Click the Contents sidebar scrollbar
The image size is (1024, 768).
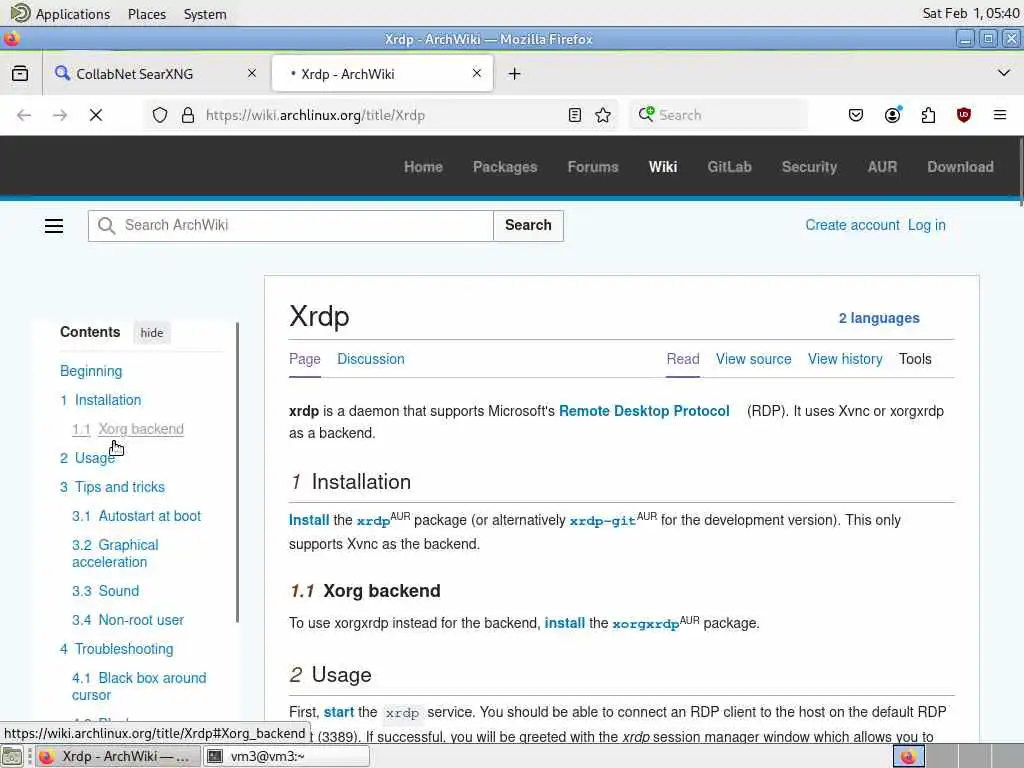pos(237,473)
